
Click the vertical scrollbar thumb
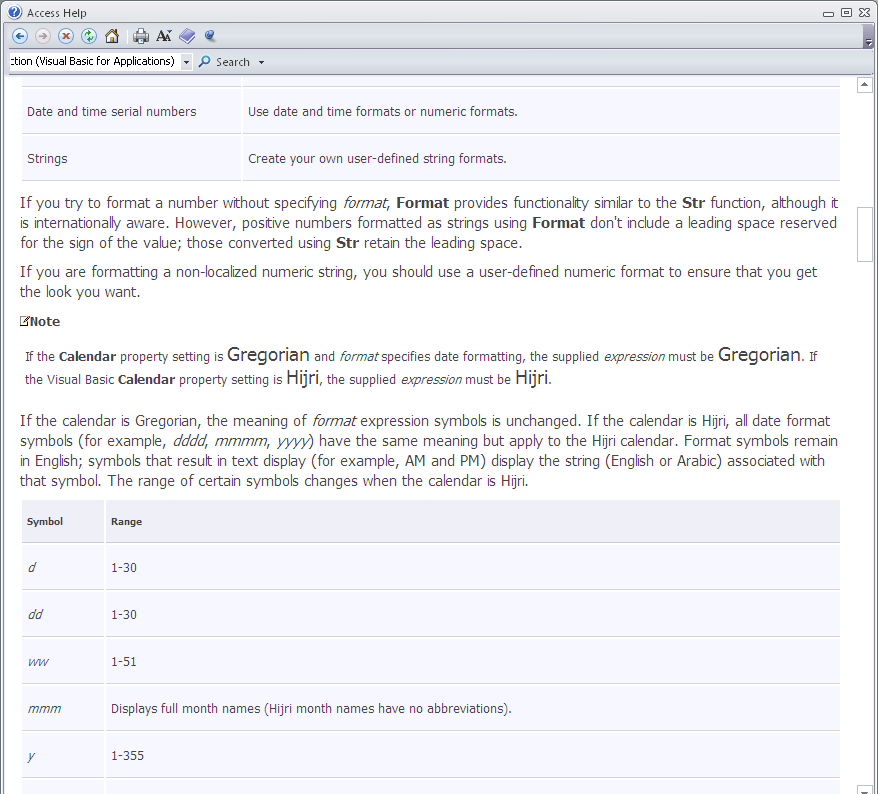865,234
